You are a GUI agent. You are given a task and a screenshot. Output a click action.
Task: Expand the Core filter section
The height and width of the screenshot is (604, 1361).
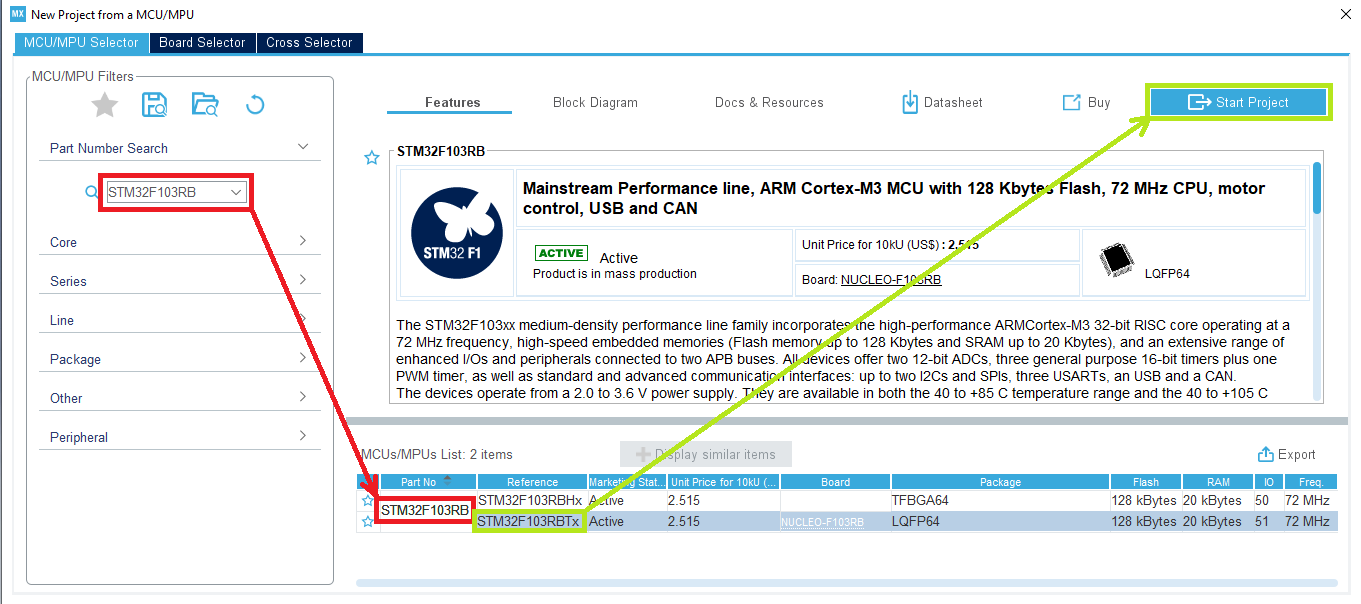pos(302,241)
